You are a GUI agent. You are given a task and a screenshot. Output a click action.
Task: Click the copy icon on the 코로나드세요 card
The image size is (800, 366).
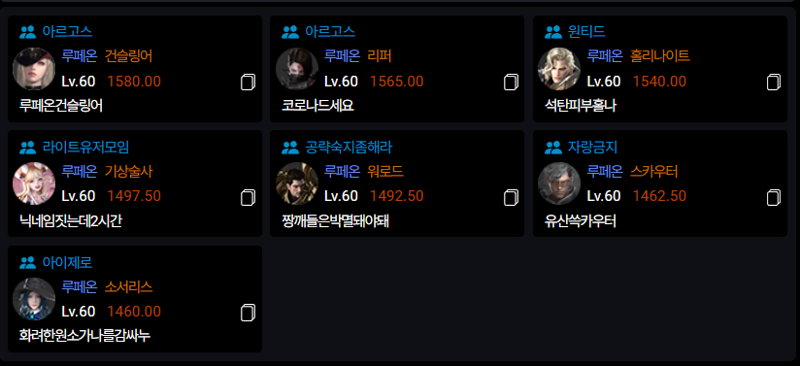point(511,82)
